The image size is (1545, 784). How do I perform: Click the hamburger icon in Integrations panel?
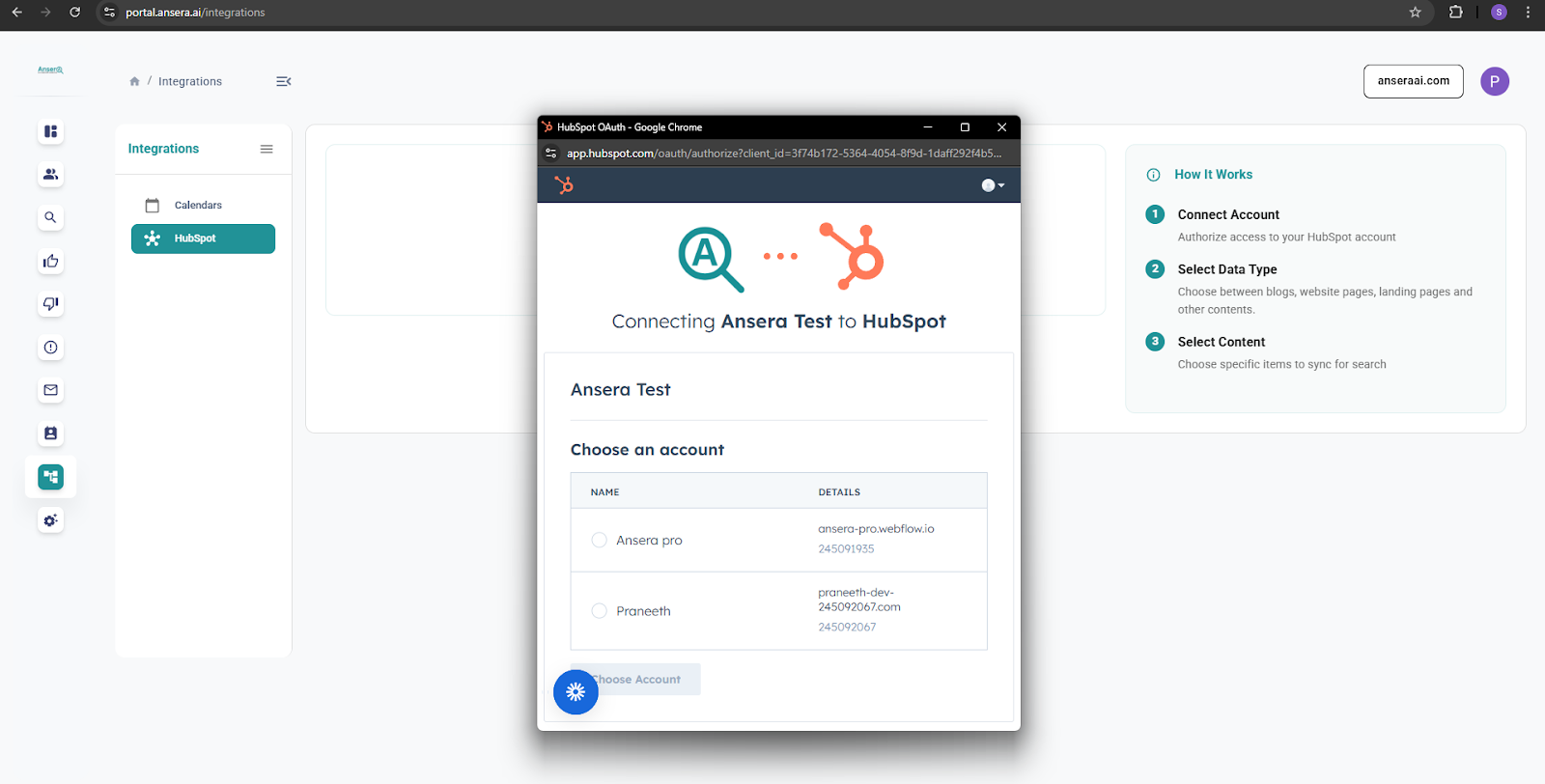pyautogui.click(x=267, y=149)
